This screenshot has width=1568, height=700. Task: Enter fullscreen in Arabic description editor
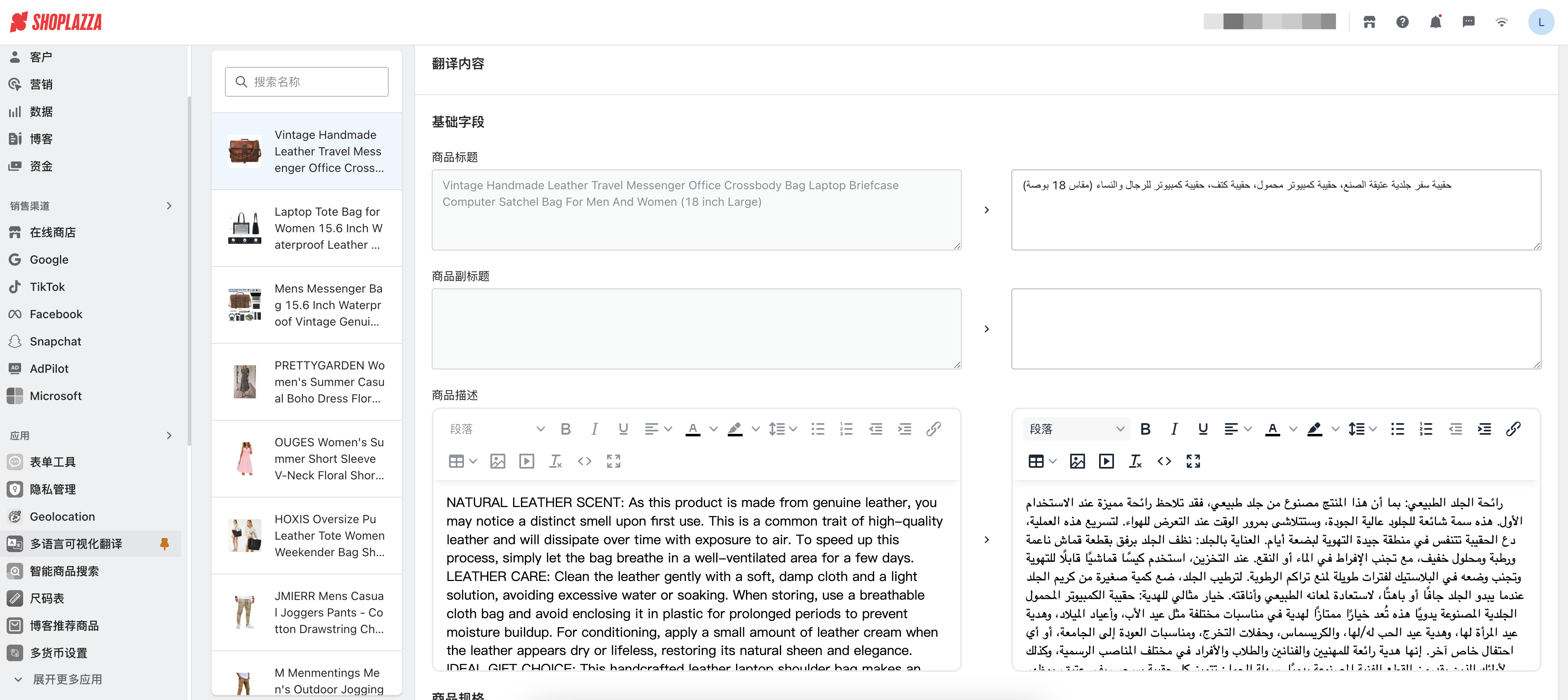click(x=1193, y=461)
